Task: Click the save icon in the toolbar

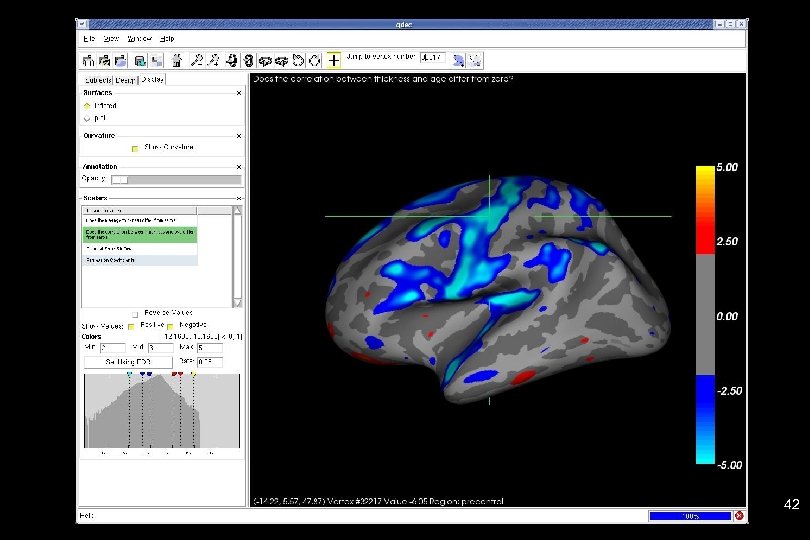Action: [x=141, y=59]
